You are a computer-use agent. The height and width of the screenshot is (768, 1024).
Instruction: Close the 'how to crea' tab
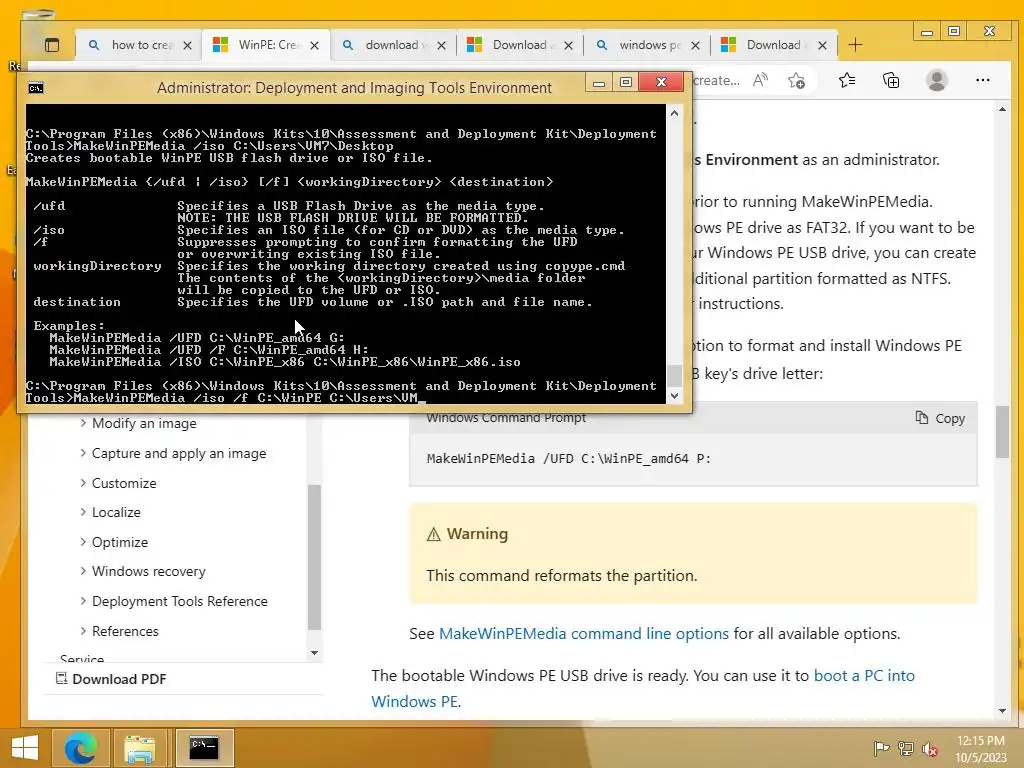coord(187,46)
